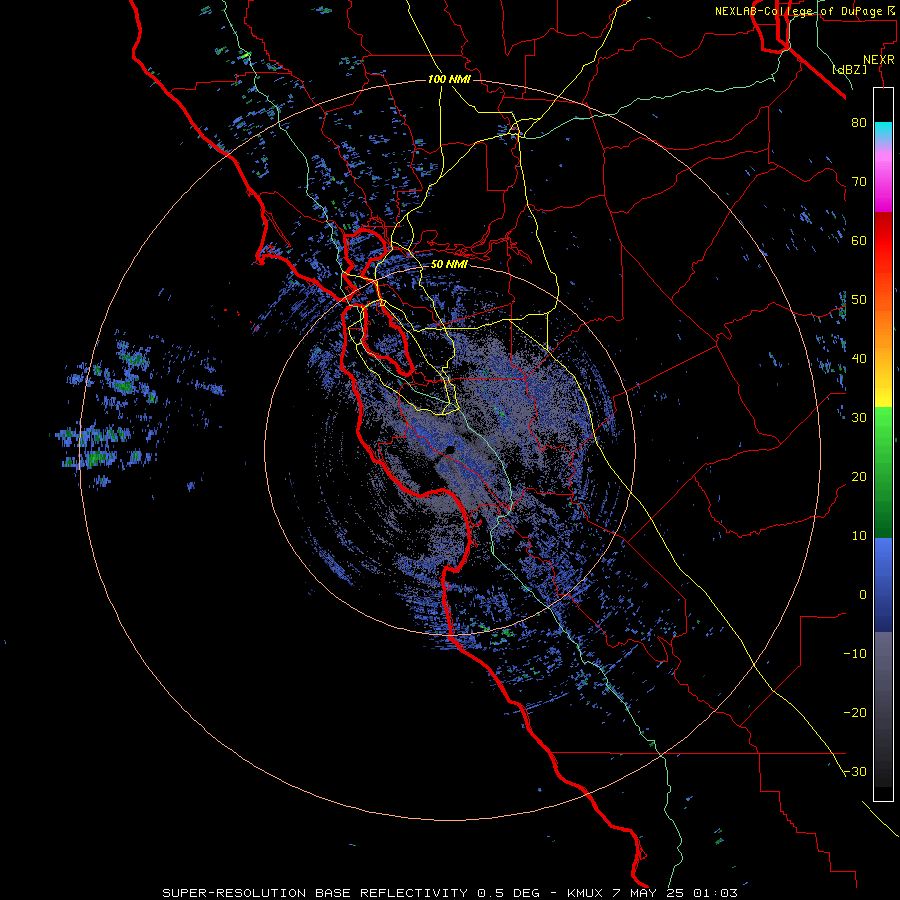Click the 40 dBZ scale value
900x900 pixels.
(859, 359)
